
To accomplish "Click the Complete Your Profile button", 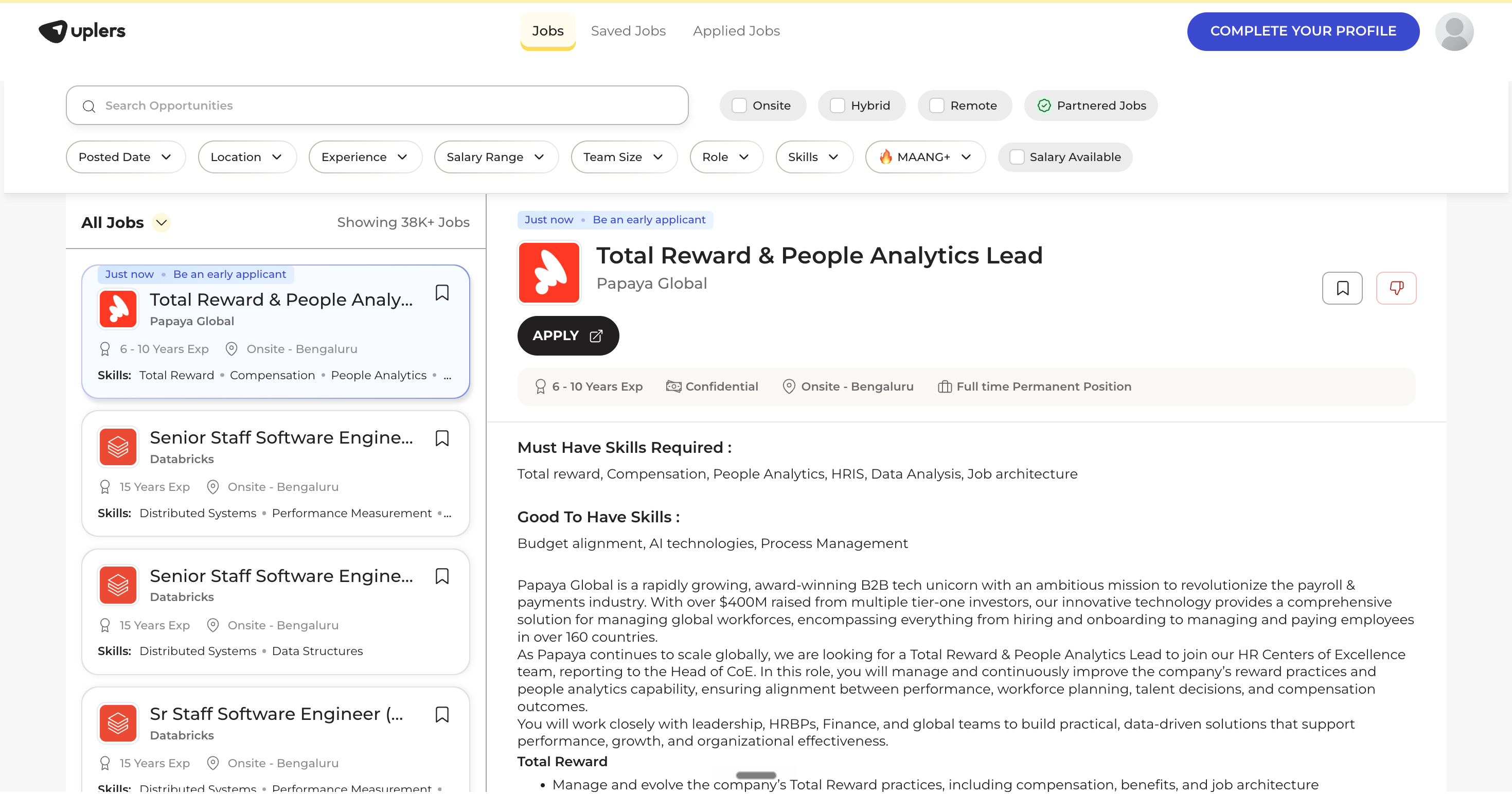I will point(1303,31).
